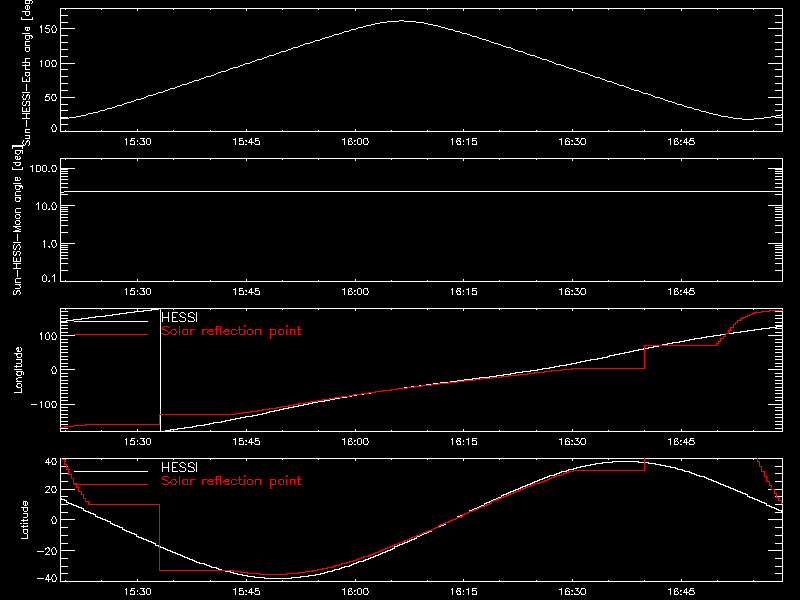Screen dimensions: 800x600
Task: Click the peak of the Earth angle curve
Action: pyautogui.click(x=402, y=21)
